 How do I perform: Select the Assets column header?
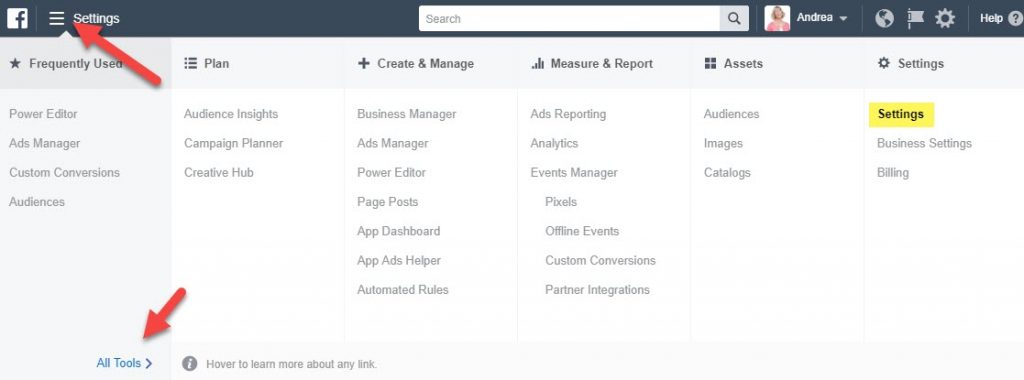coord(733,63)
